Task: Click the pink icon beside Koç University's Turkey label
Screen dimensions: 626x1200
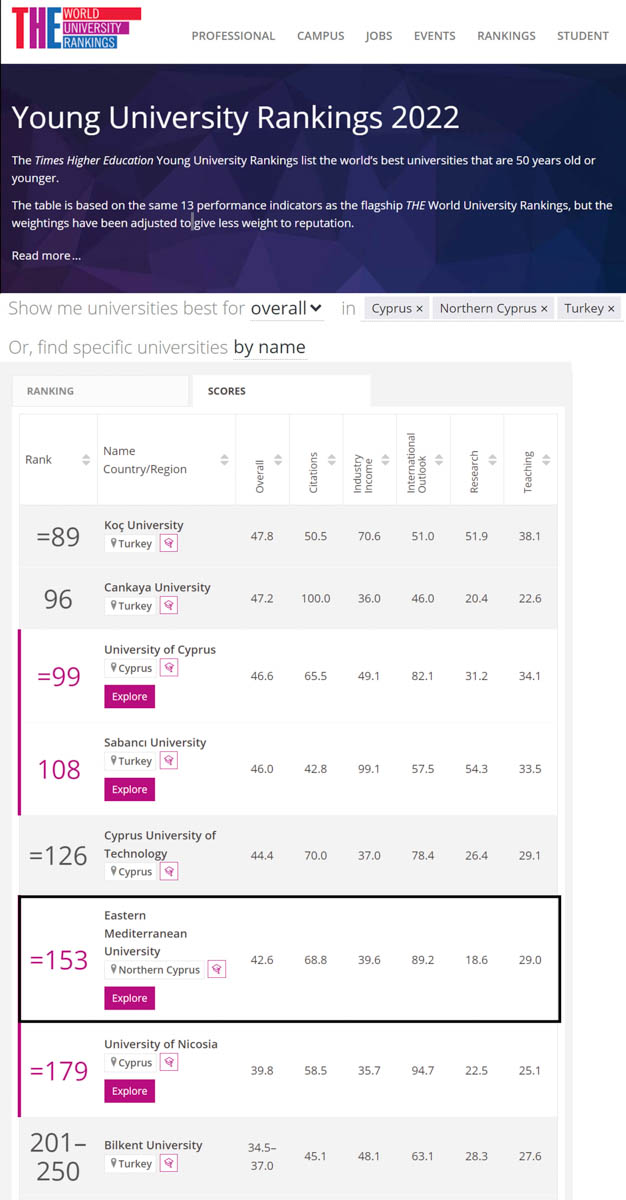Action: (x=169, y=543)
